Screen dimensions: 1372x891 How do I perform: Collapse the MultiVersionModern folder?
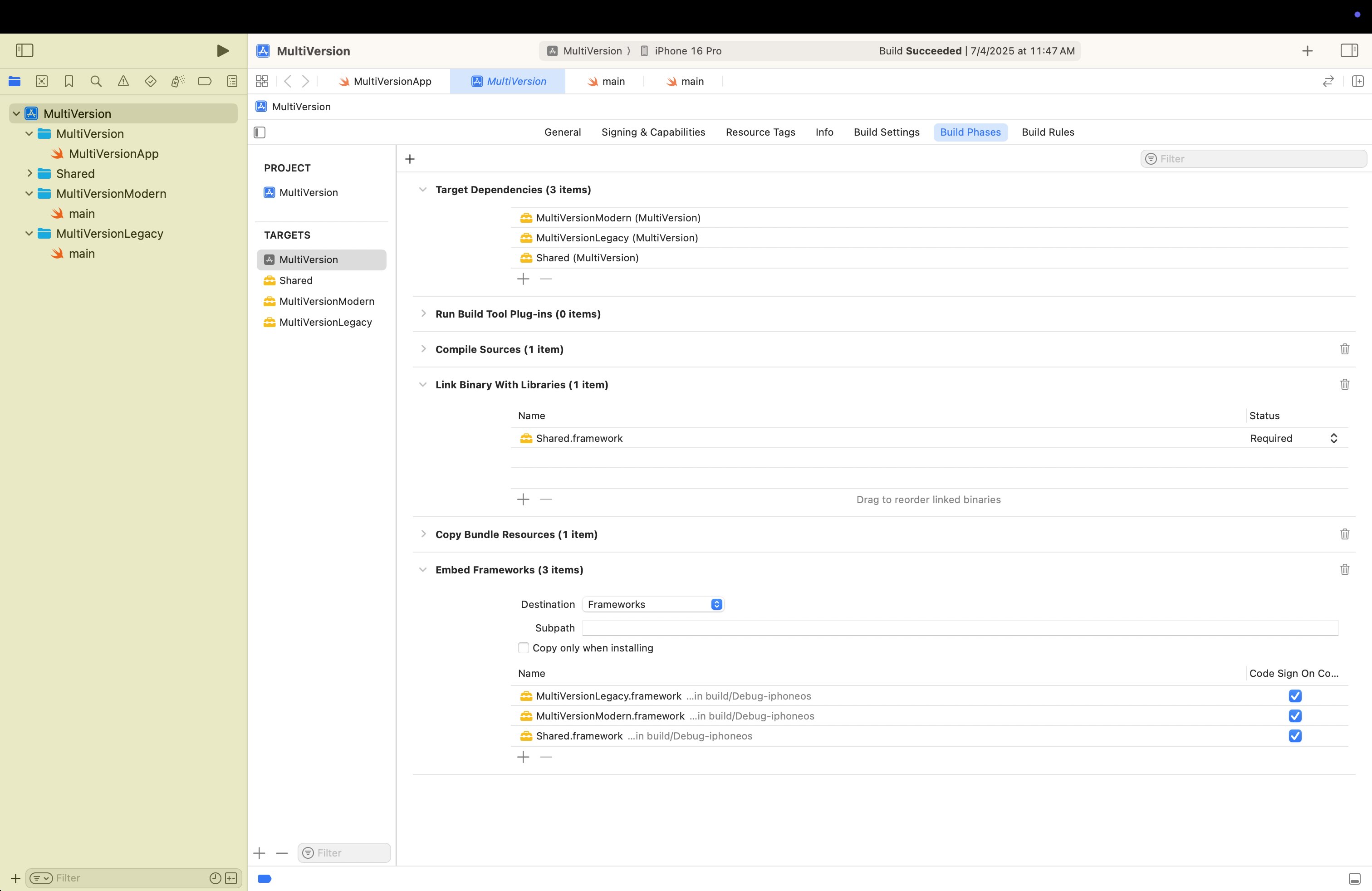pos(29,194)
